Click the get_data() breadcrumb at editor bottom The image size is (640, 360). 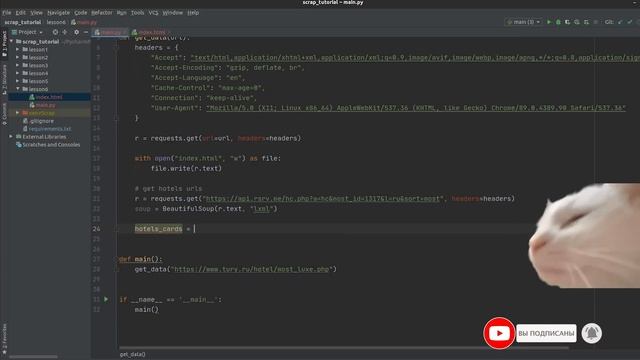pyautogui.click(x=132, y=354)
